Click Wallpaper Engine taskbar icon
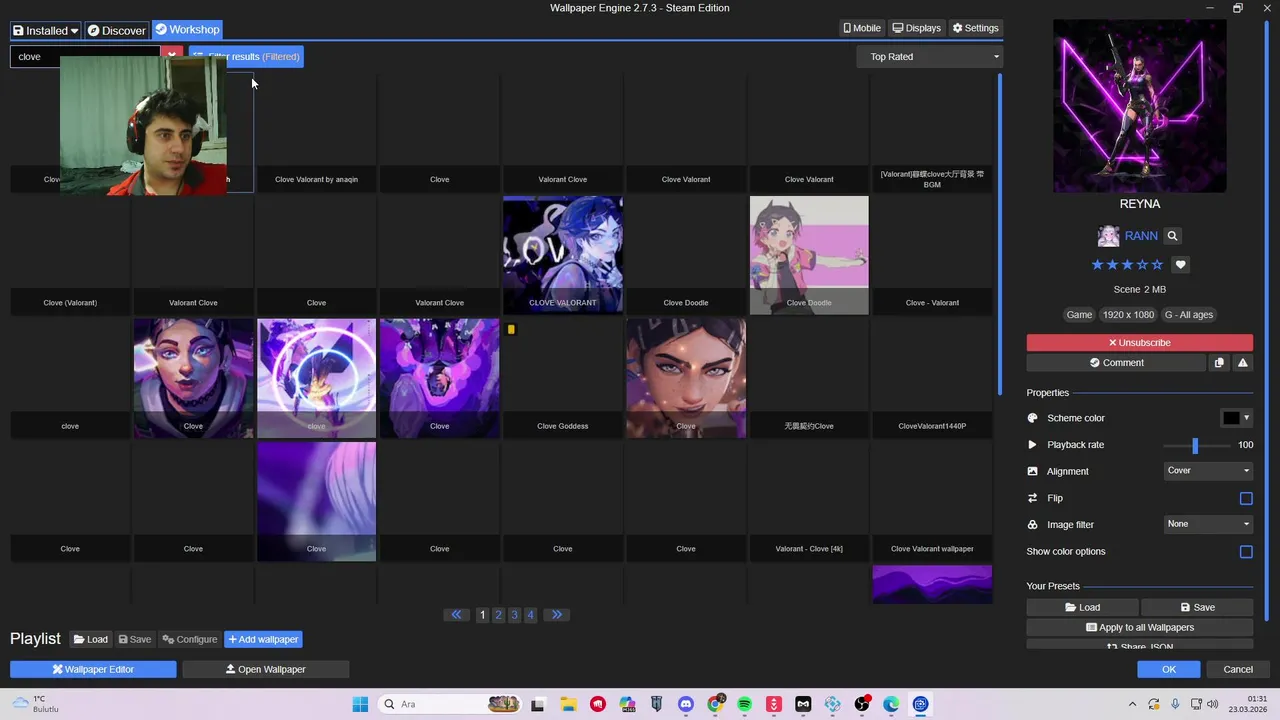 click(920, 704)
